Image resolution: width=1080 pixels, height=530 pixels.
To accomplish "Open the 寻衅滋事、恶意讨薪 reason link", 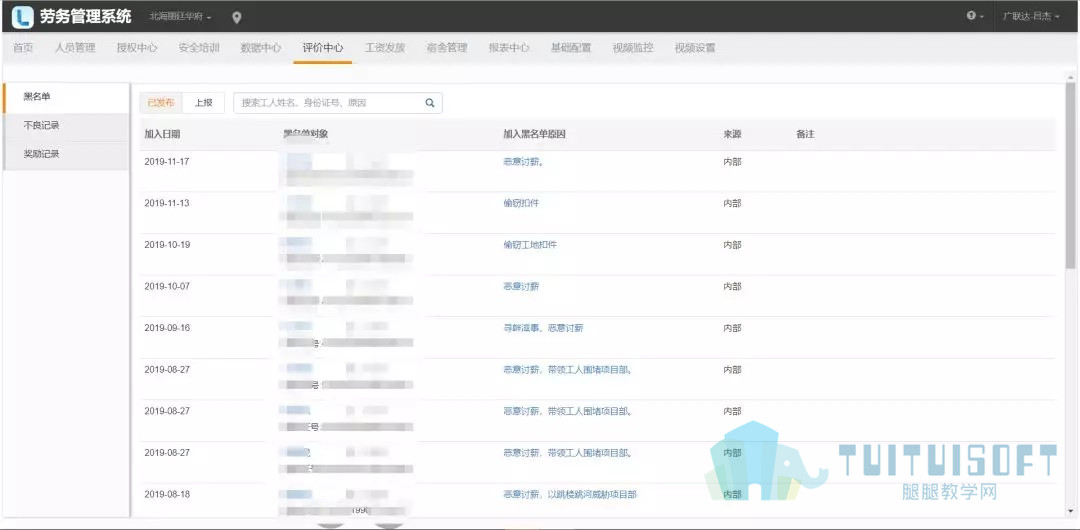I will [543, 328].
